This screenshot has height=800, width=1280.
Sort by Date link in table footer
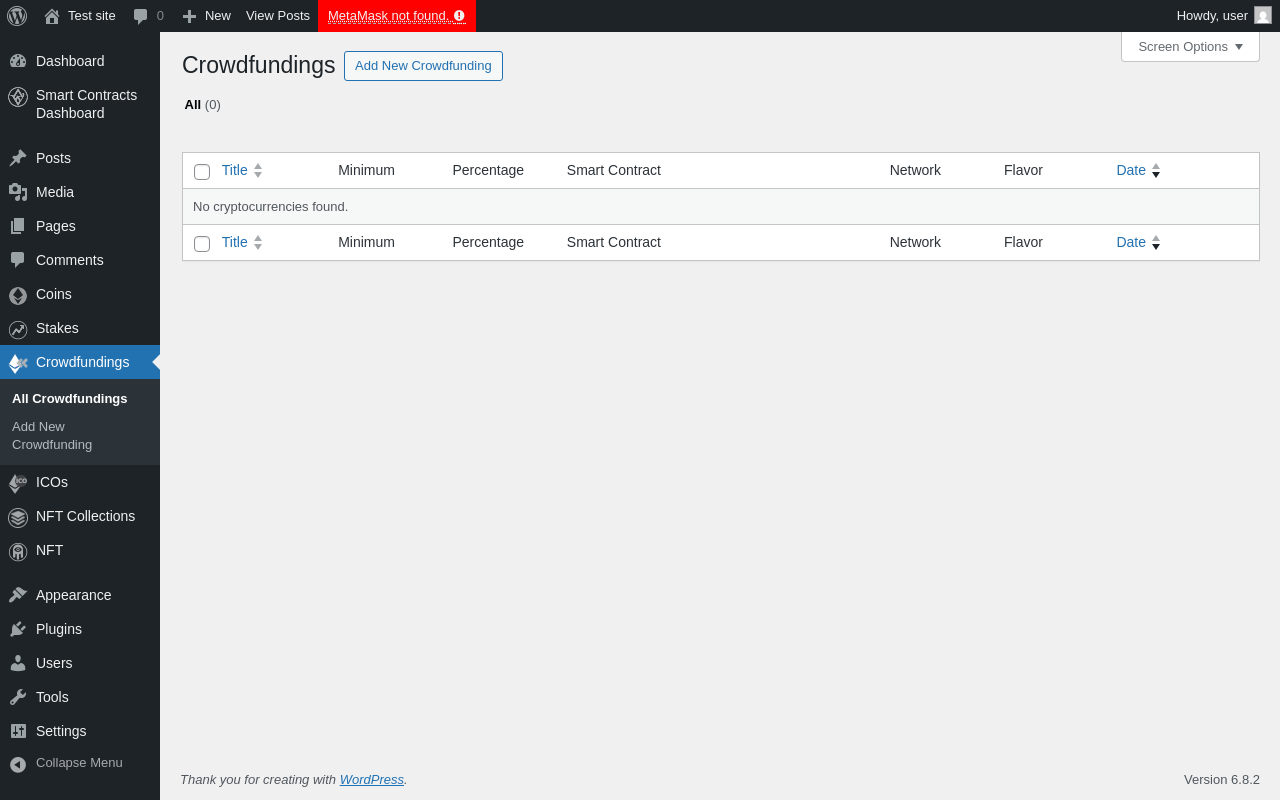(x=1131, y=242)
